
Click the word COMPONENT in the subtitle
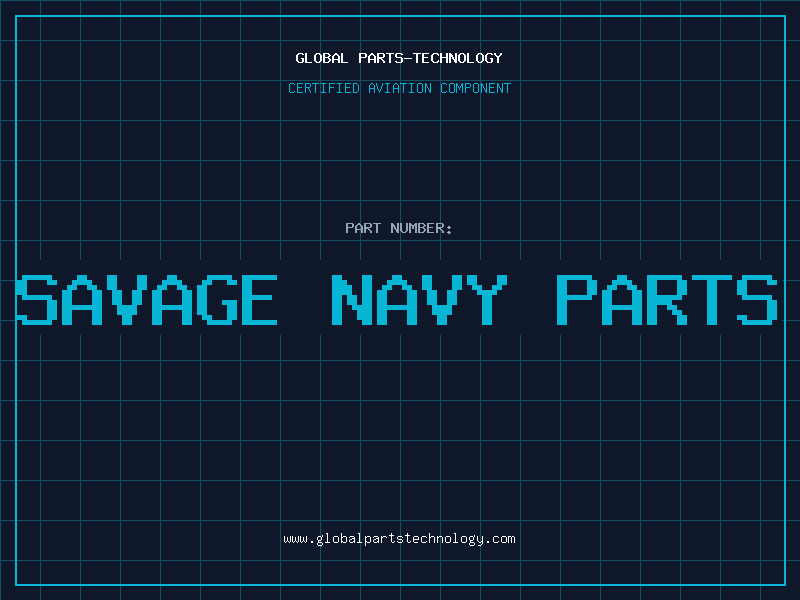[x=475, y=88]
